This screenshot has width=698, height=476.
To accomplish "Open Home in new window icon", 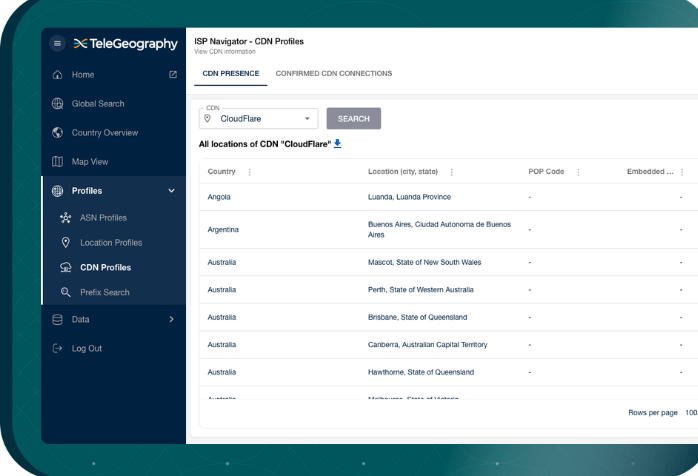I will [173, 74].
